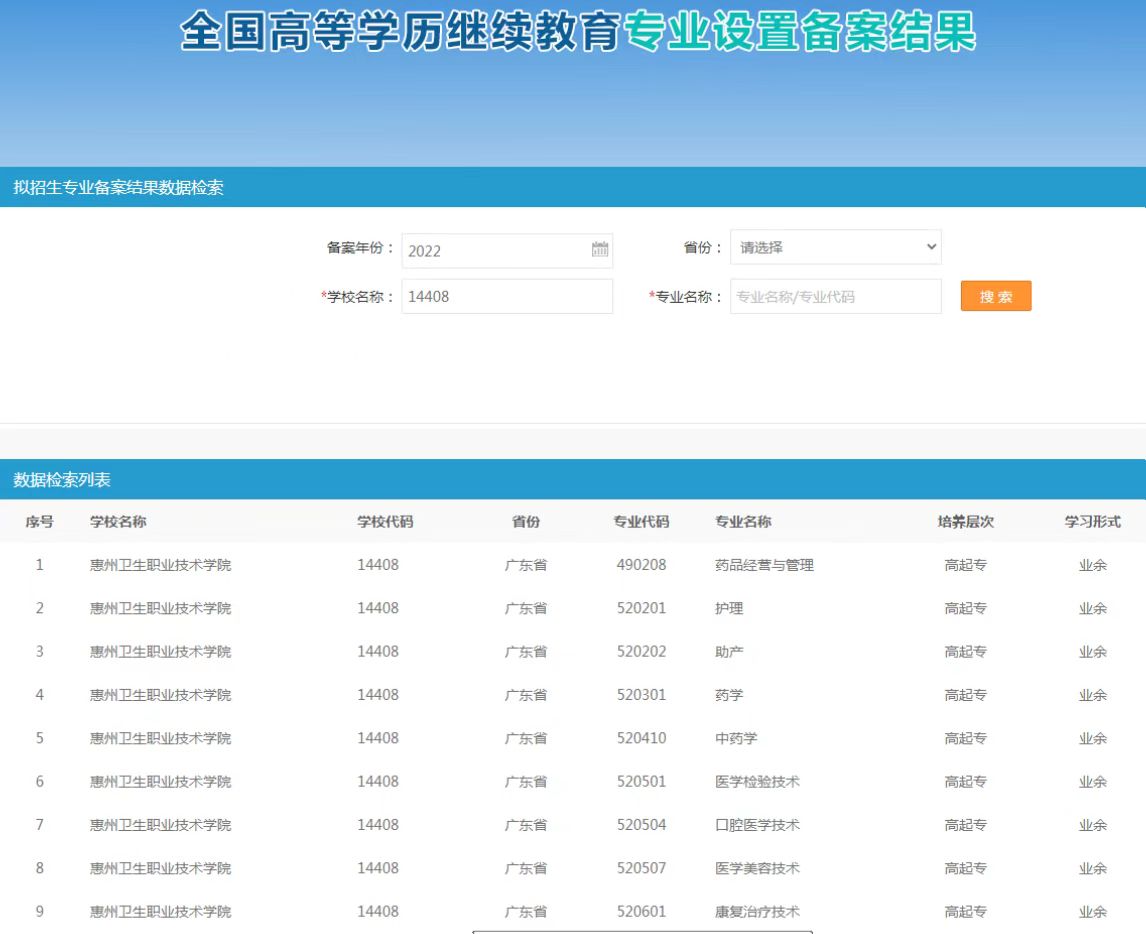Click the 培养层次 column header
The image size is (1146, 934).
(965, 521)
